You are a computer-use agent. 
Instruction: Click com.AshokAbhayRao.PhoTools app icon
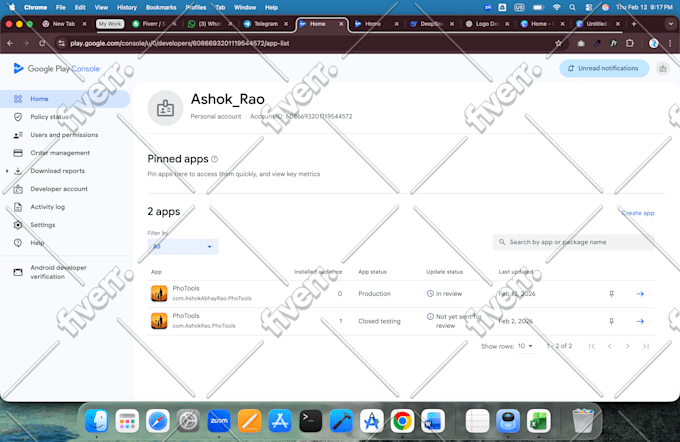[x=159, y=294]
